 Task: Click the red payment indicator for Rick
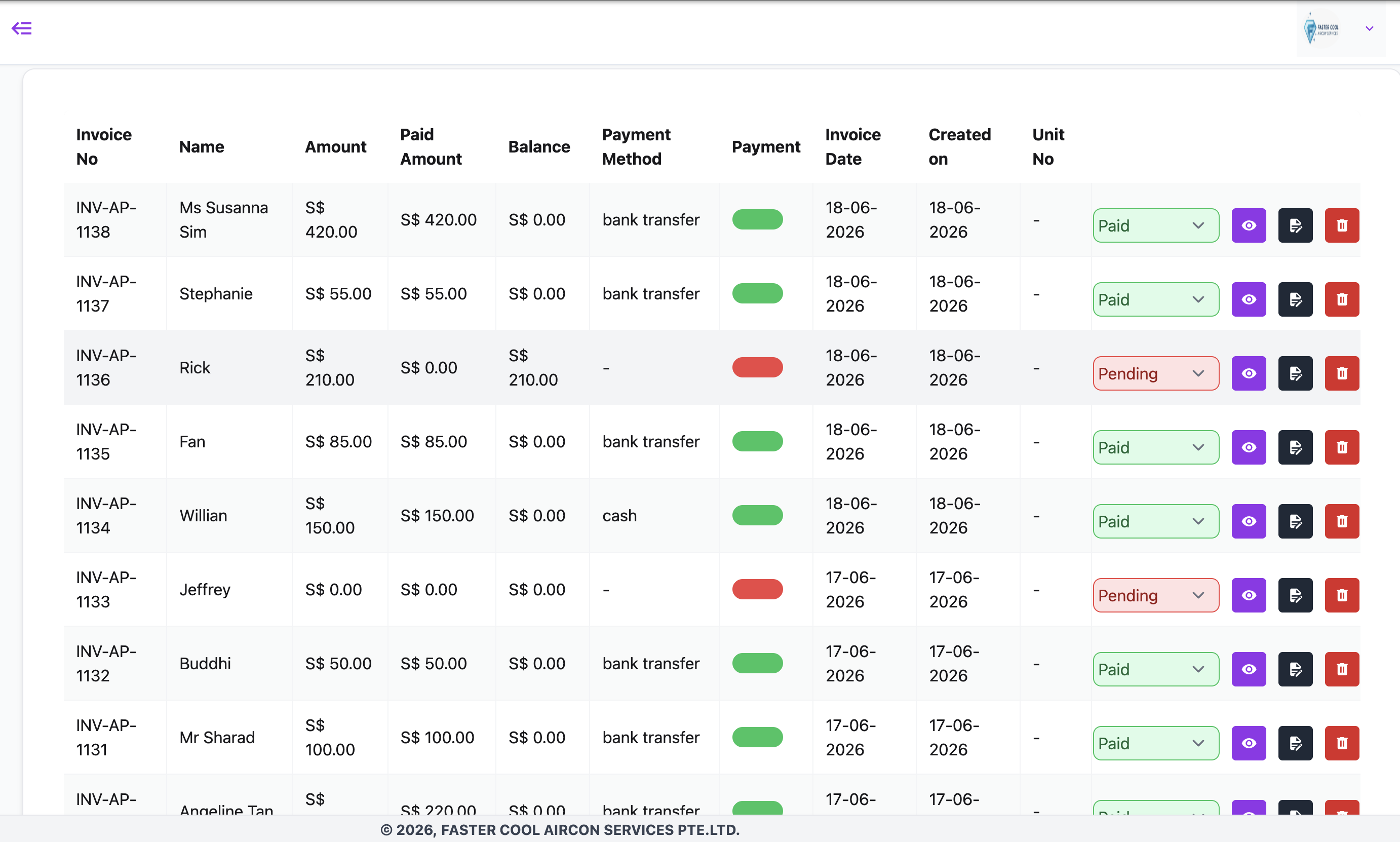pyautogui.click(x=757, y=367)
